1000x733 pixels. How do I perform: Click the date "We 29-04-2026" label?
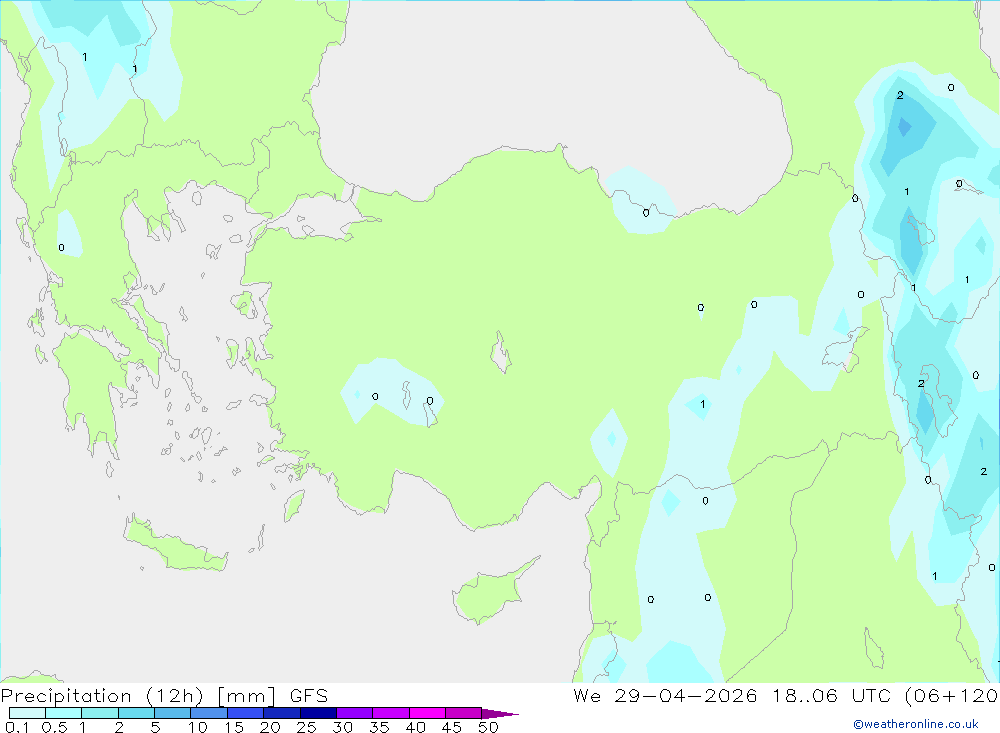coord(665,695)
